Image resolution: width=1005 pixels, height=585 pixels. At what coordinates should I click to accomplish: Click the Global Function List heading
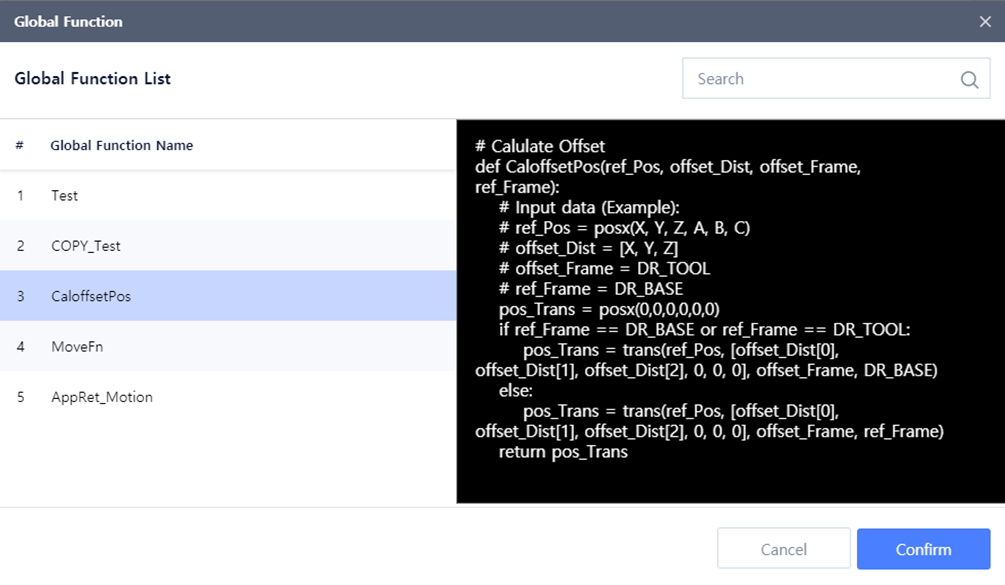pyautogui.click(x=92, y=79)
